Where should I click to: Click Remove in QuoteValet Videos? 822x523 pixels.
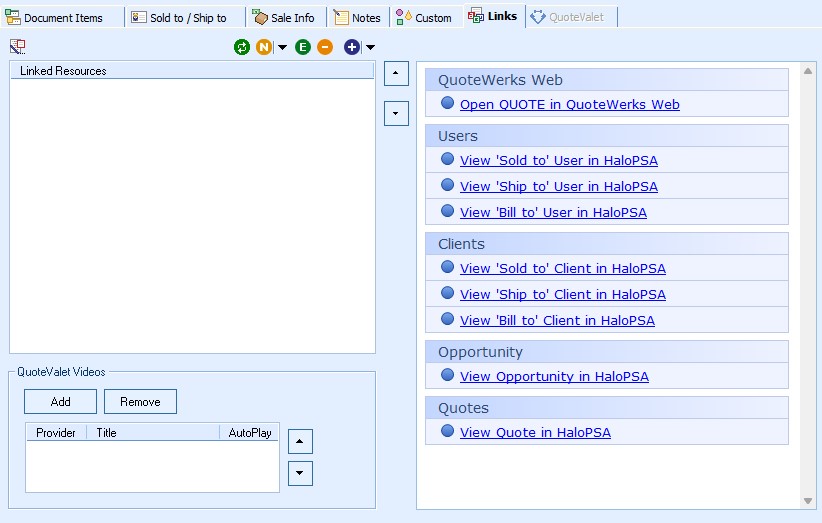click(x=140, y=402)
